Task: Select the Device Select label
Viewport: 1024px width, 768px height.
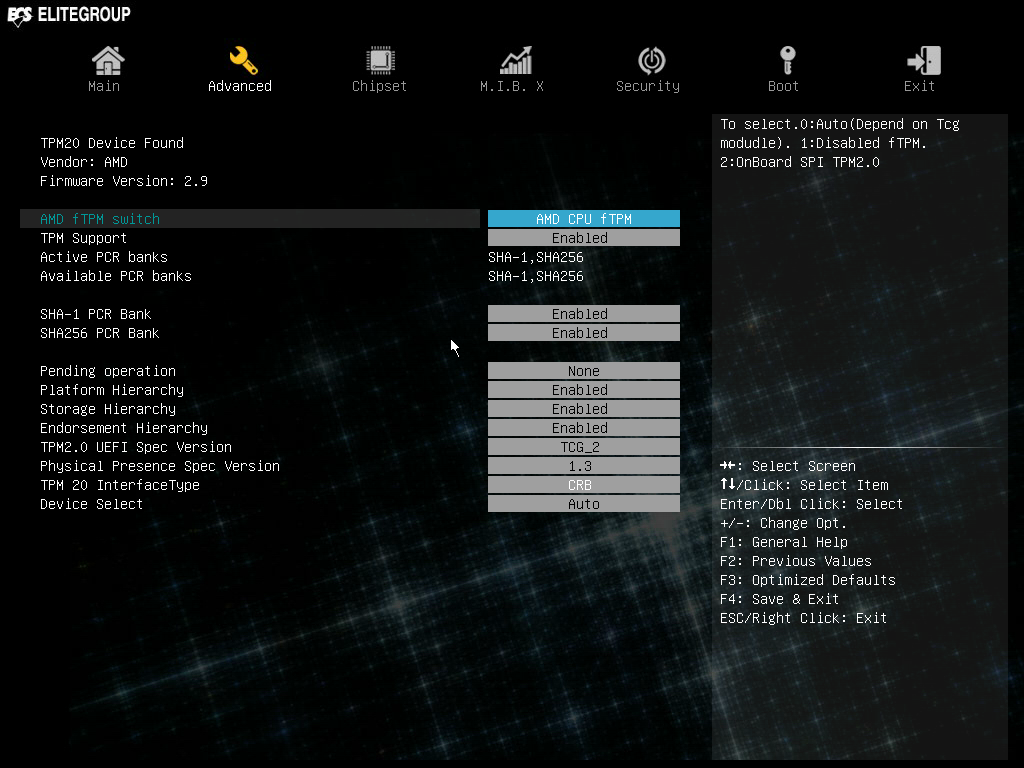Action: click(x=91, y=504)
